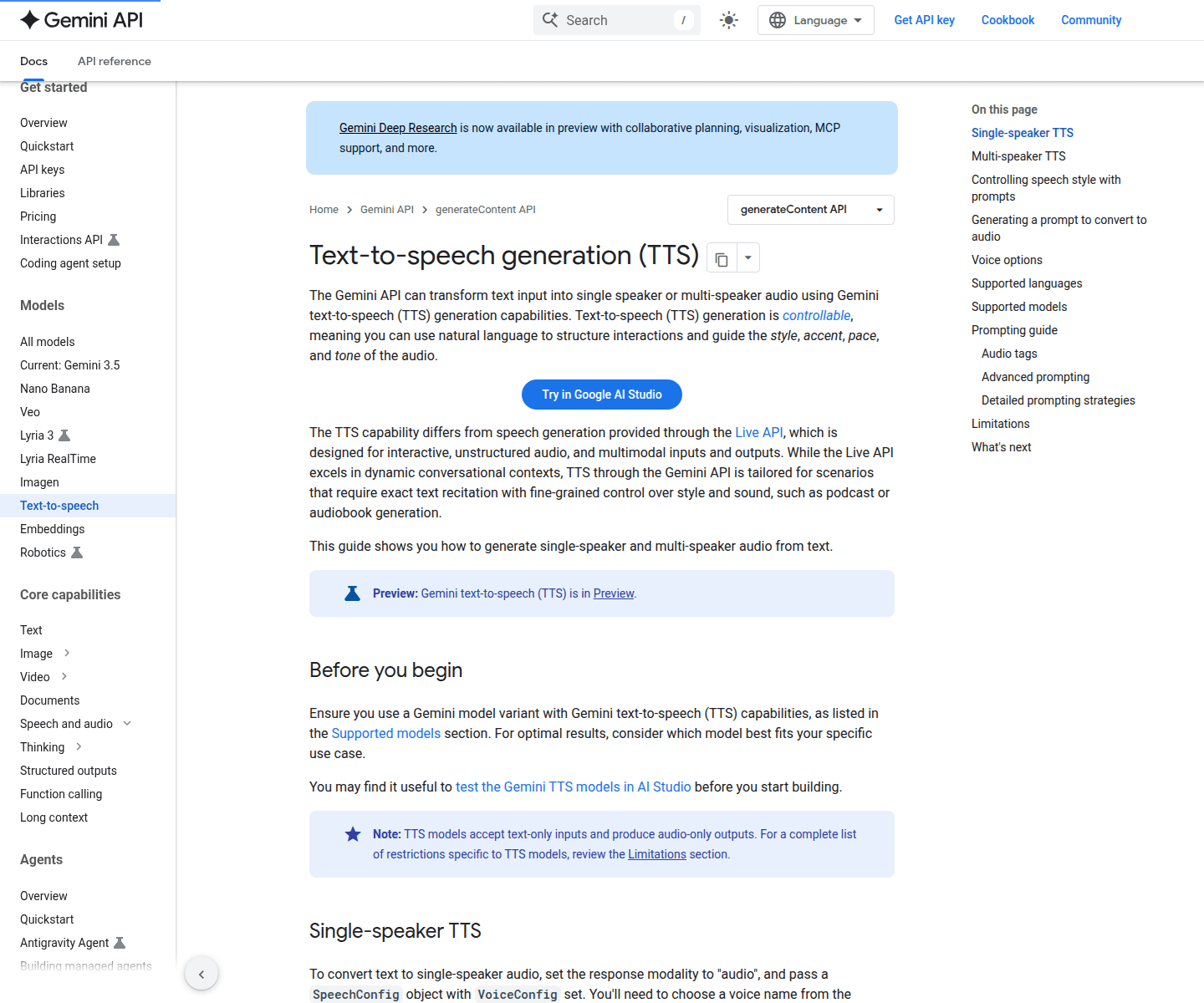Click the slash shortcut badge in search
Image resolution: width=1204 pixels, height=1003 pixels.
pos(683,20)
